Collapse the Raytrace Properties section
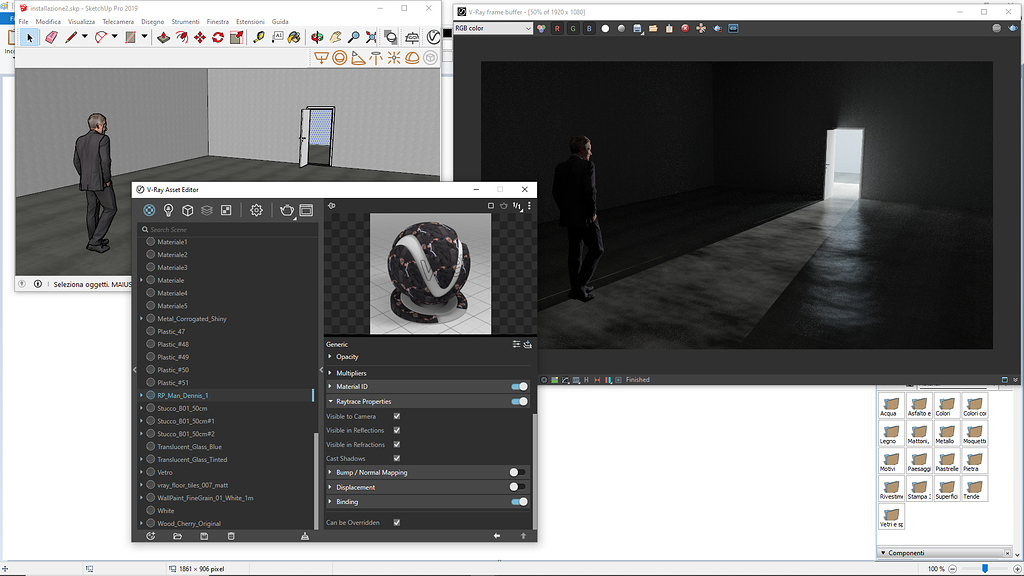 tap(332, 401)
